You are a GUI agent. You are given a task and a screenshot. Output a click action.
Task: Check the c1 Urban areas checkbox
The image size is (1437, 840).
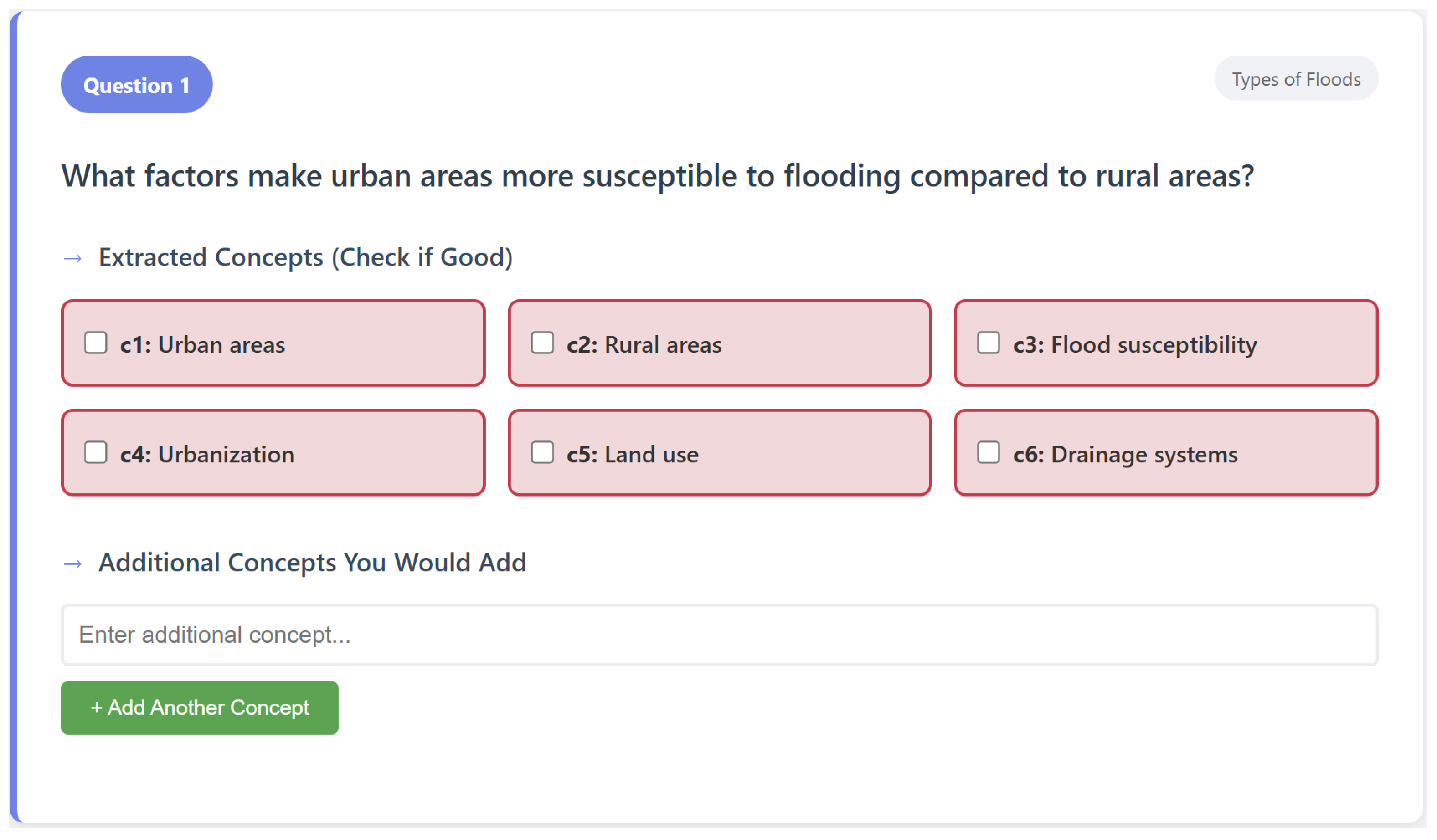point(96,343)
